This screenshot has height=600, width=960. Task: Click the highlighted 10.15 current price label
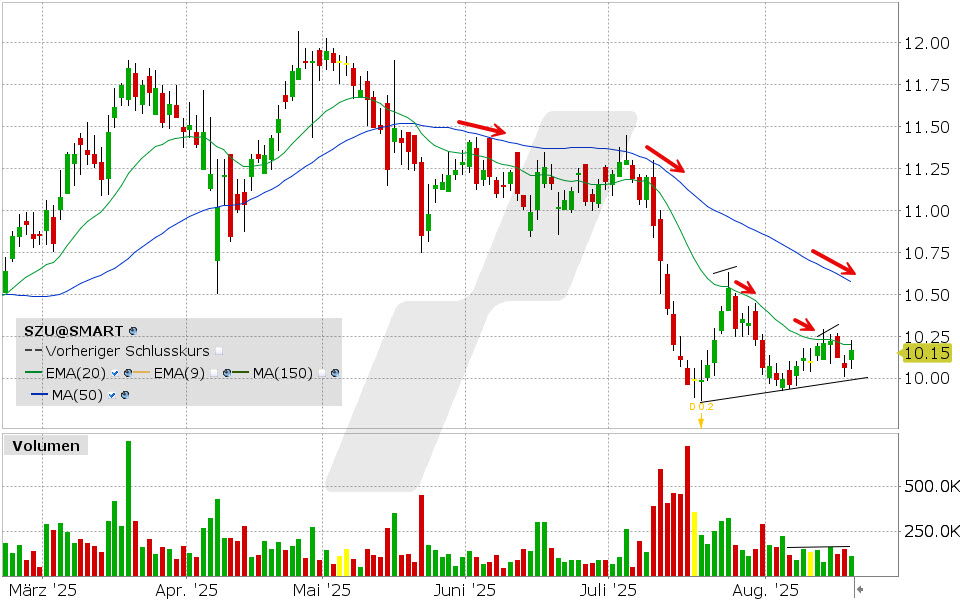tap(926, 353)
